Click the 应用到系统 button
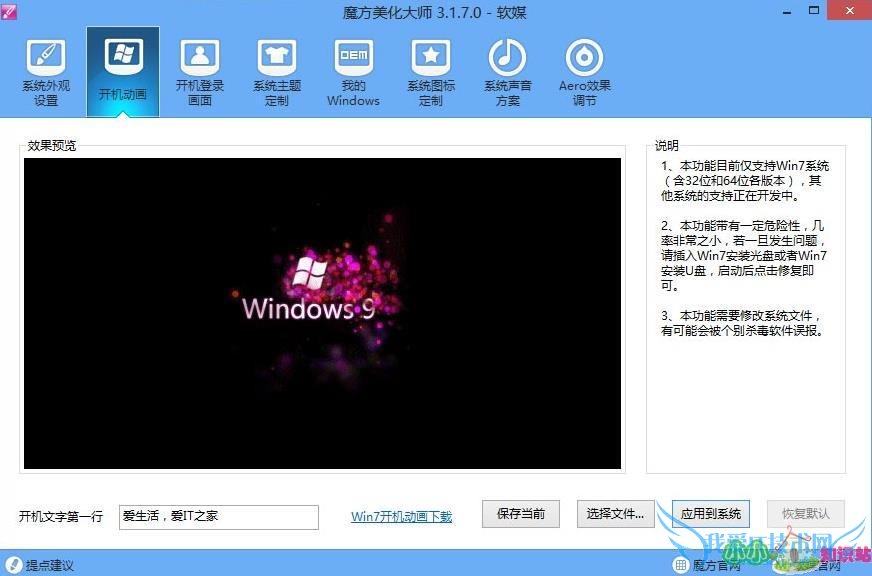The width and height of the screenshot is (872, 576). click(x=711, y=514)
